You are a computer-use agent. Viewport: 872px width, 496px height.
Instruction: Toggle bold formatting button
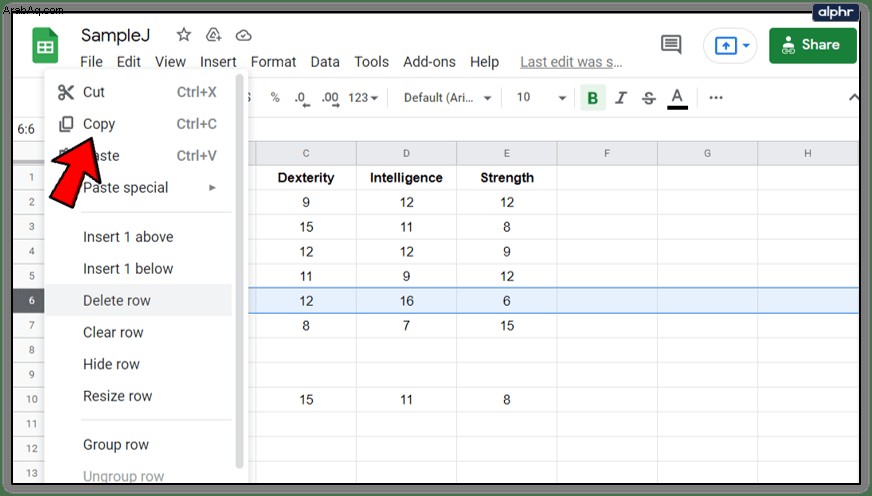click(x=593, y=98)
